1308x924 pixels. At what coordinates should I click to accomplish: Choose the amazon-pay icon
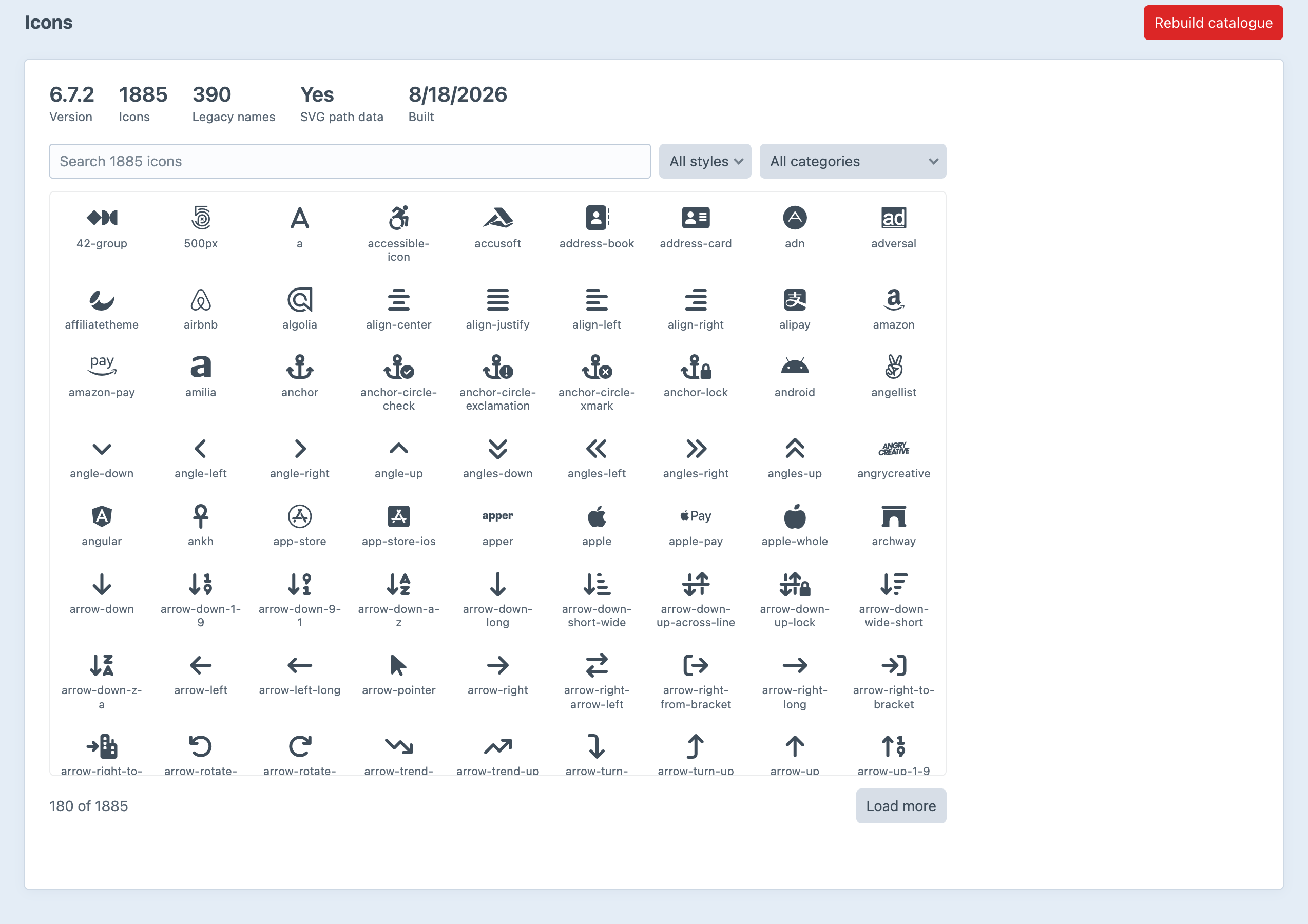tap(102, 365)
